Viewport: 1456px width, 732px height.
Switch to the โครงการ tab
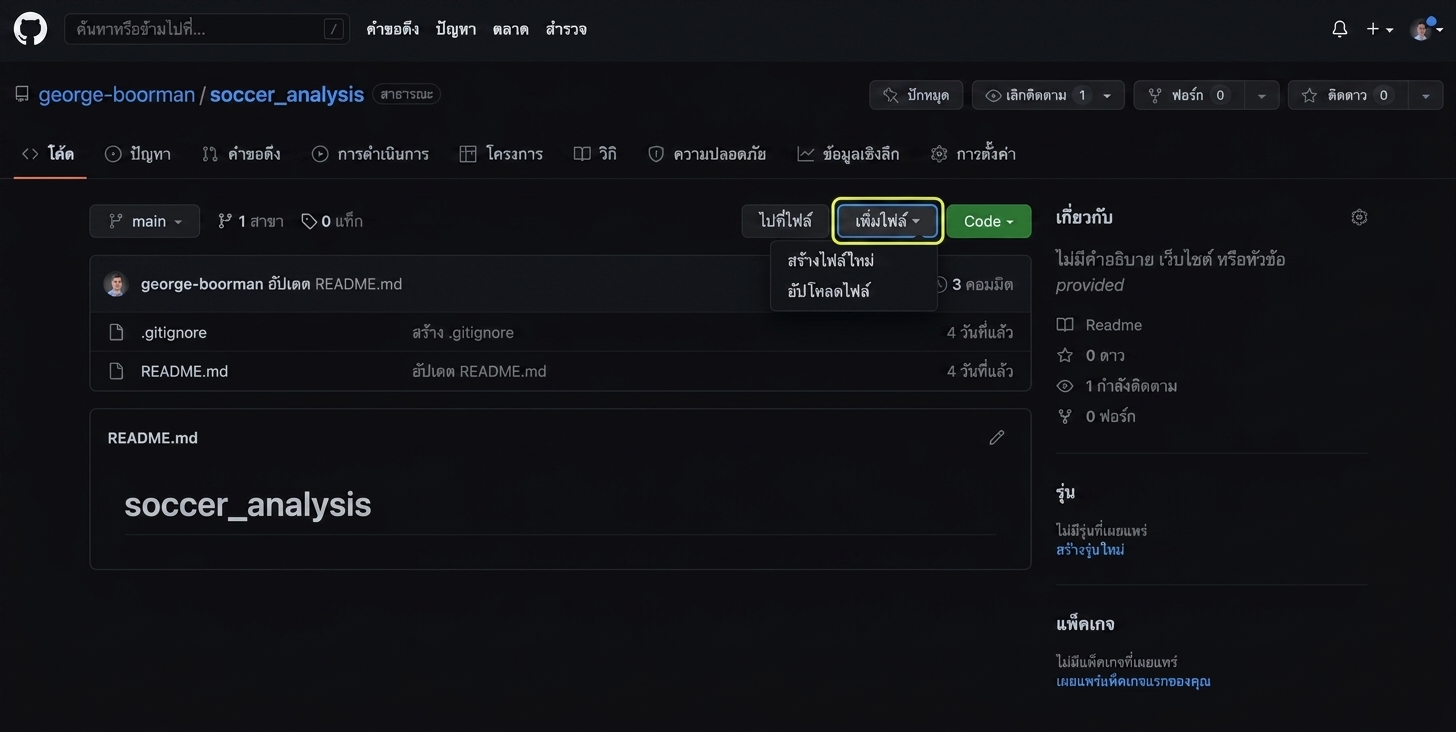[x=501, y=154]
